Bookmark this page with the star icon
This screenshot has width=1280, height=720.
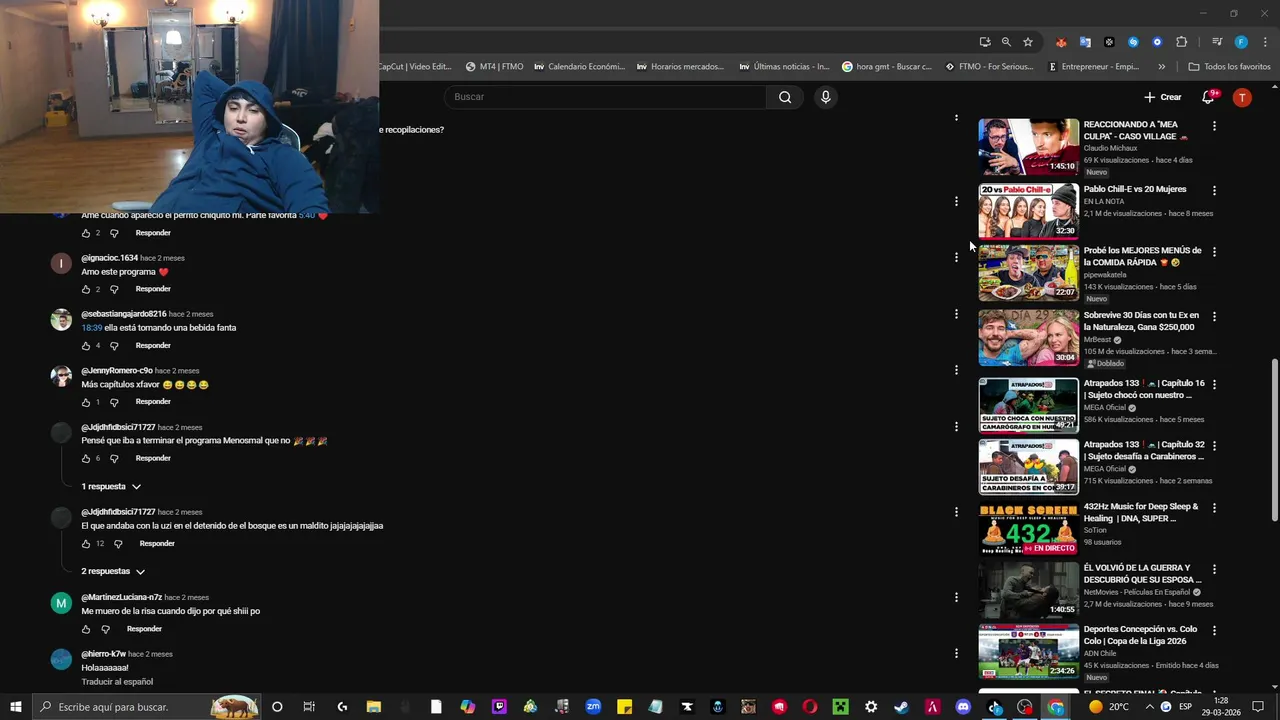click(x=1027, y=42)
